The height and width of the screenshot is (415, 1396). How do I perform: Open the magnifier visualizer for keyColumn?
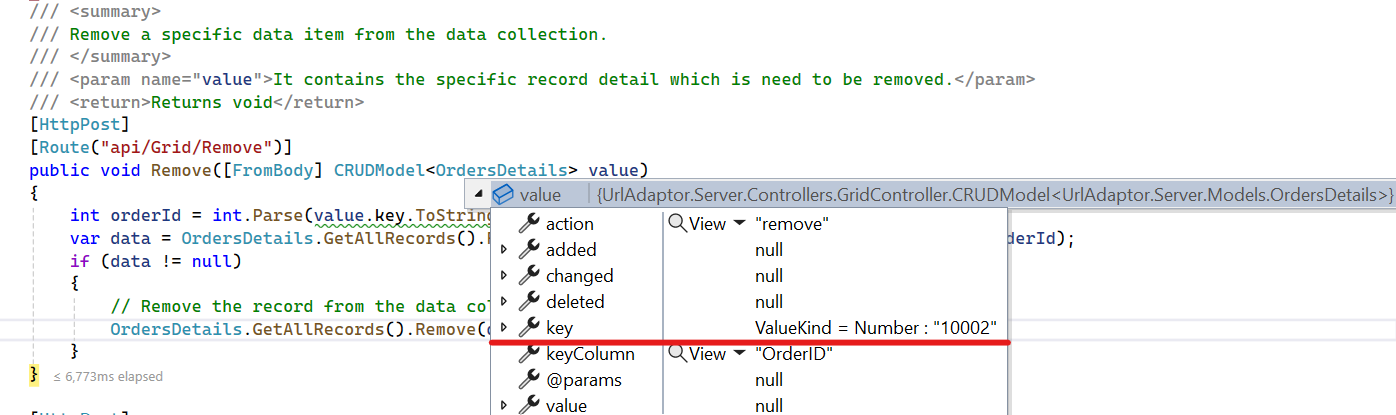click(677, 354)
